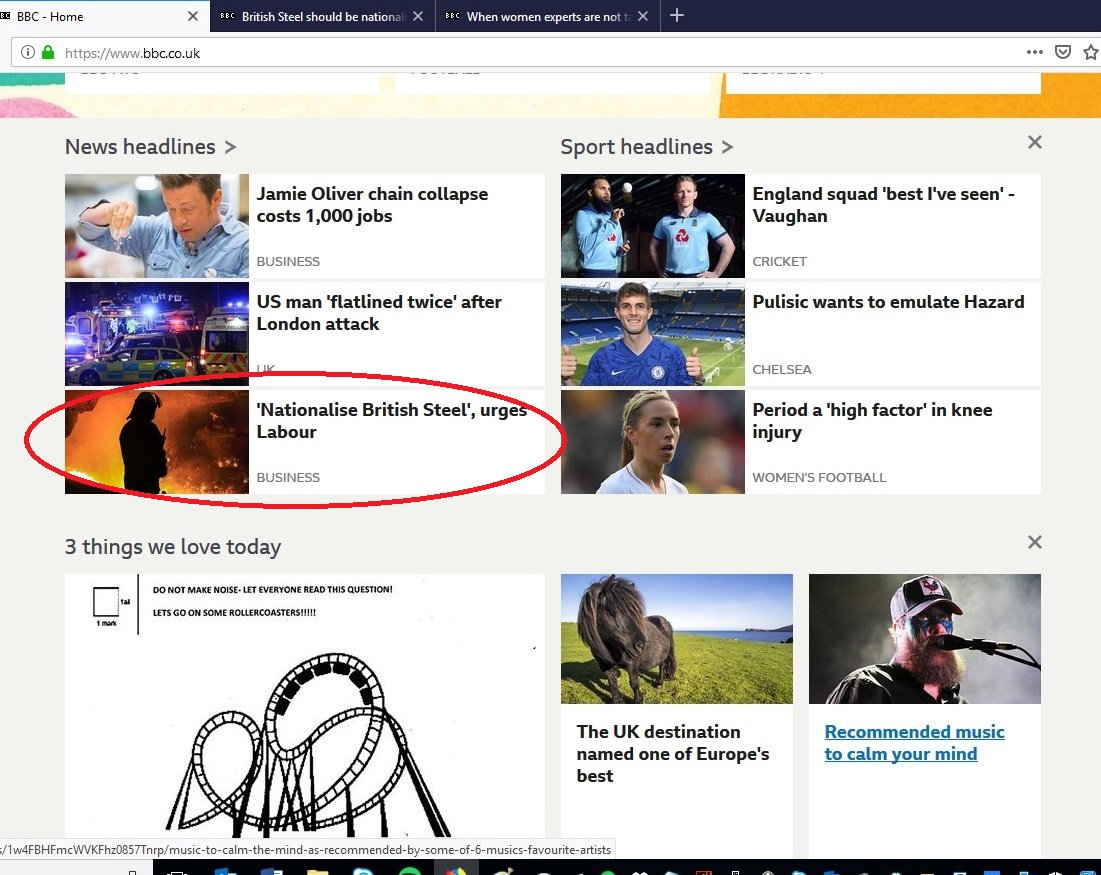Click the England cricketers thumbnail
1101x875 pixels.
click(652, 226)
